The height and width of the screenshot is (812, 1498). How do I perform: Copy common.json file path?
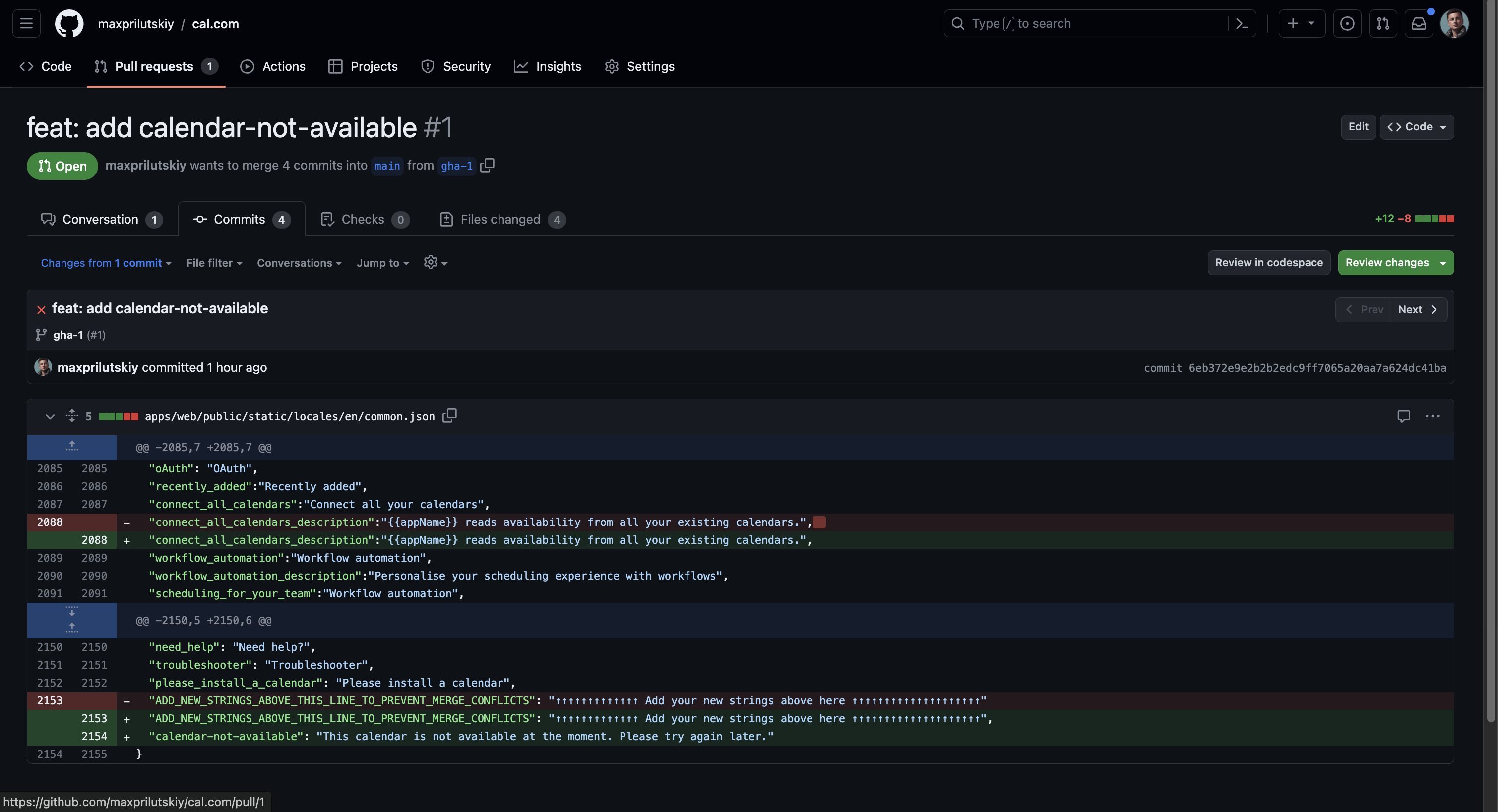pyautogui.click(x=449, y=415)
